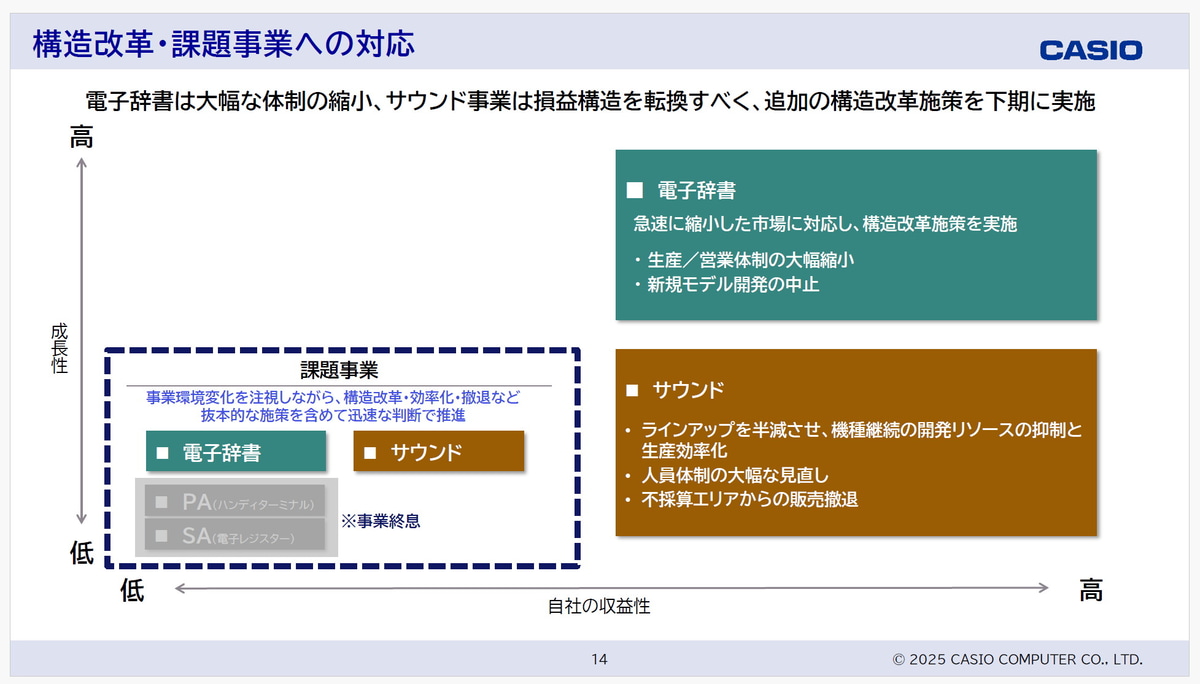Viewport: 1200px width, 684px height.
Task: Click the horizontal axis label 自社の収益性
Action: (599, 606)
